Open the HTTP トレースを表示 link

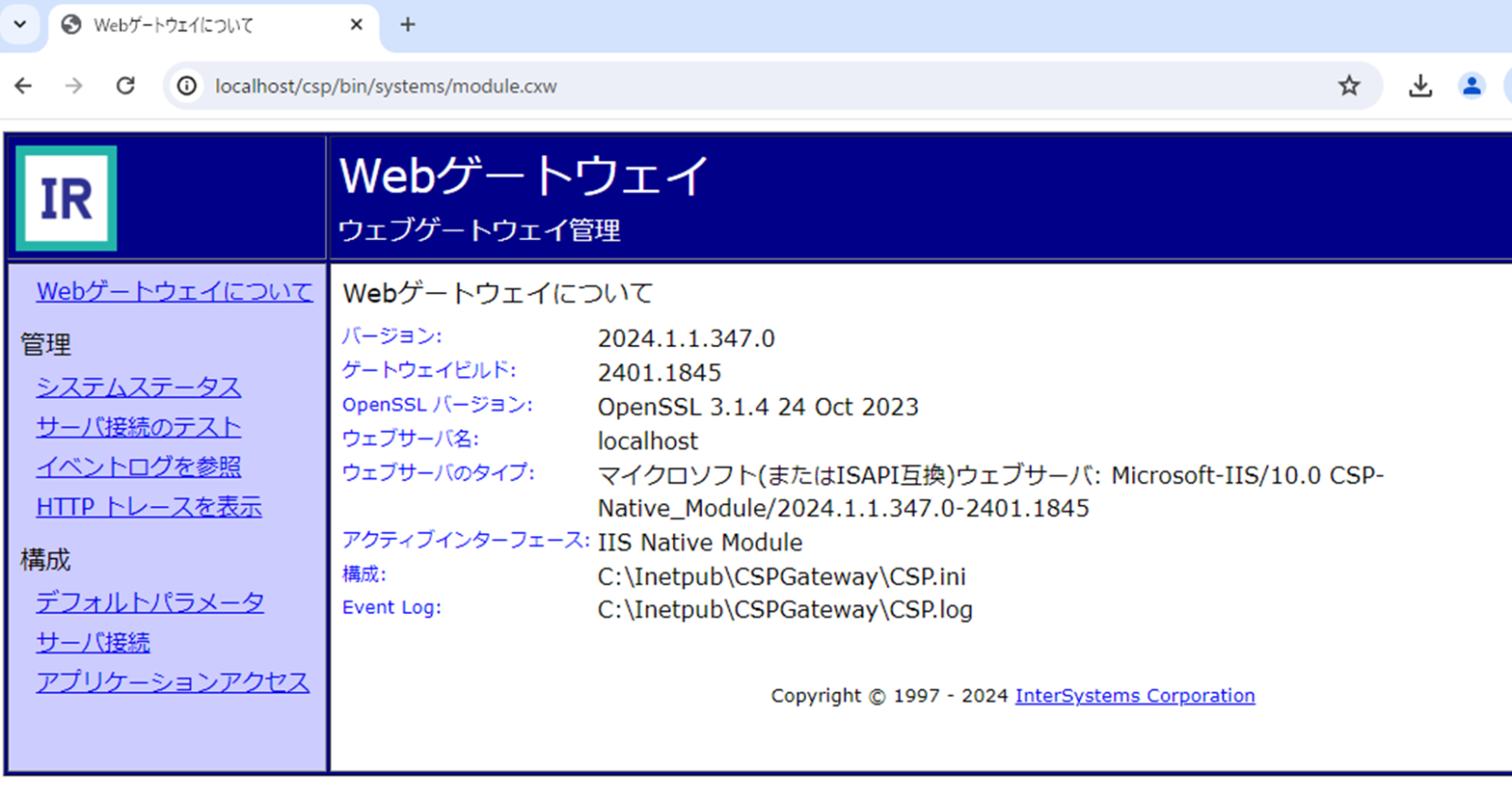149,507
